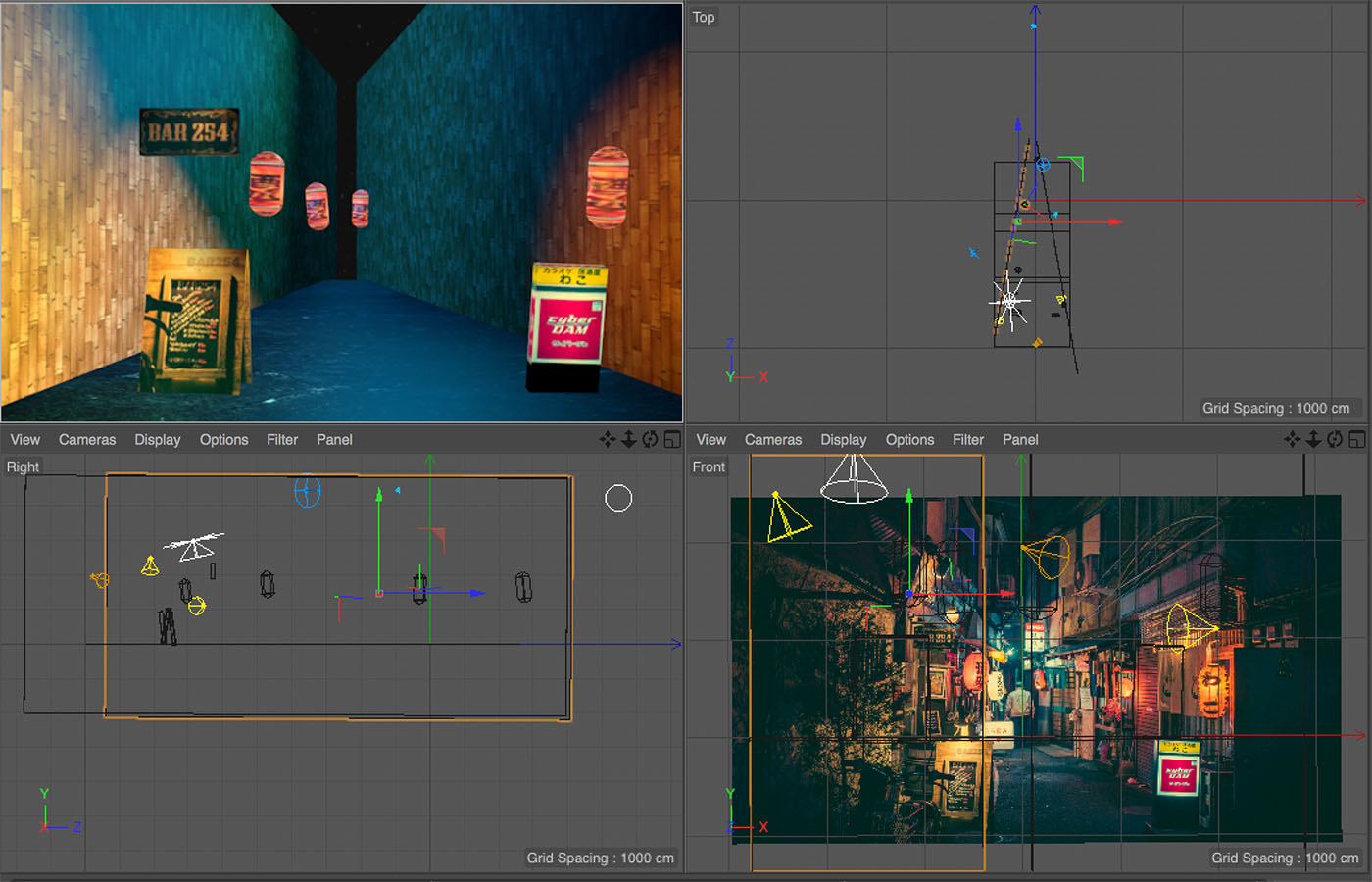The image size is (1372, 882).
Task: Click the rotate view icon in Front viewport
Action: coord(1335,440)
